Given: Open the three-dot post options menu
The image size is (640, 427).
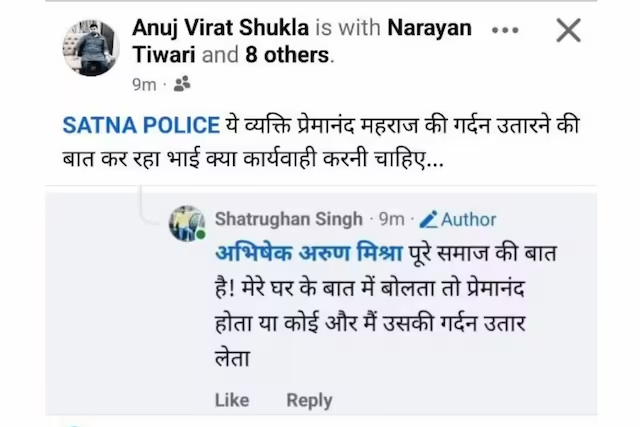Looking at the screenshot, I should click(505, 29).
